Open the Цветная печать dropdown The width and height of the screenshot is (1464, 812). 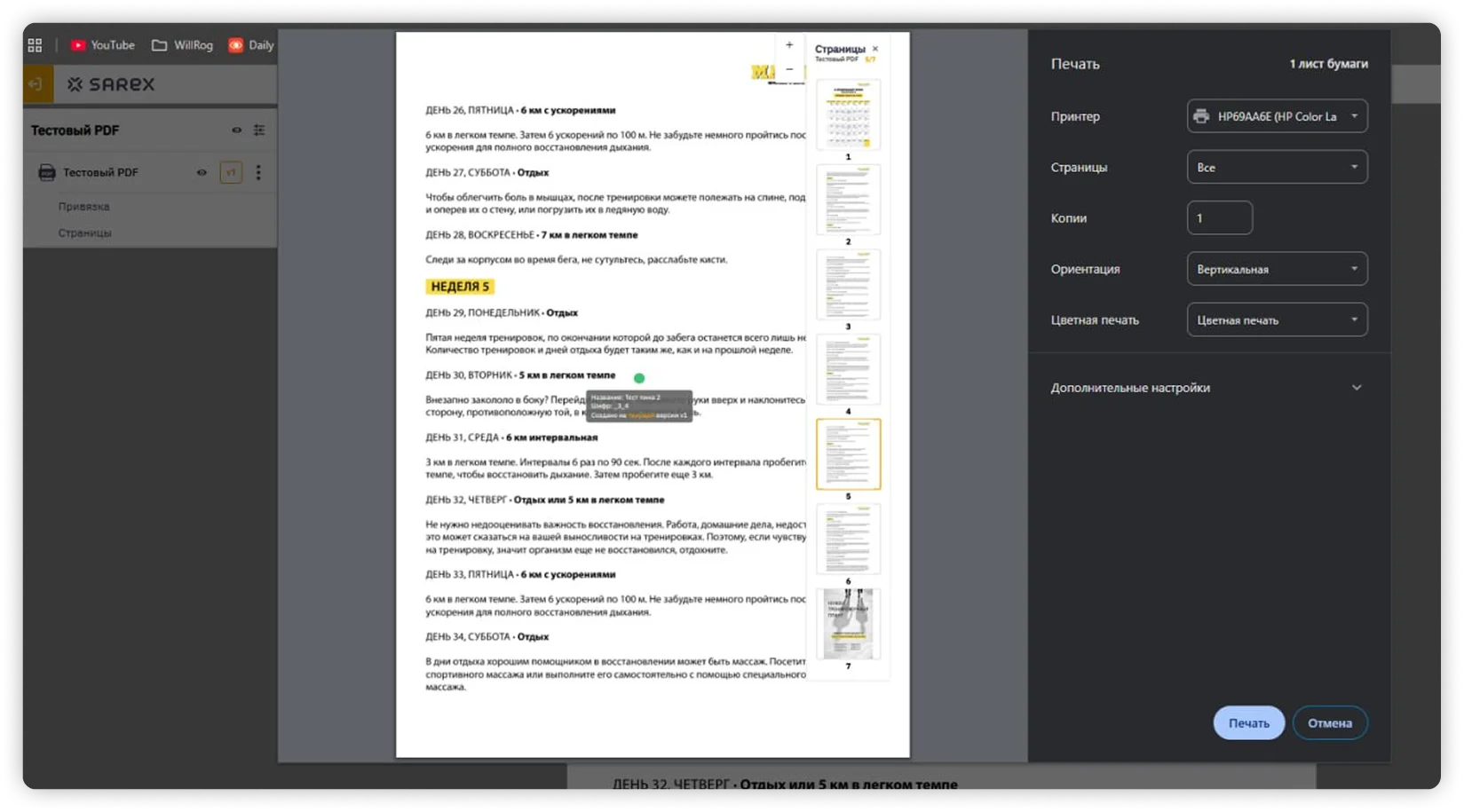[x=1277, y=319]
